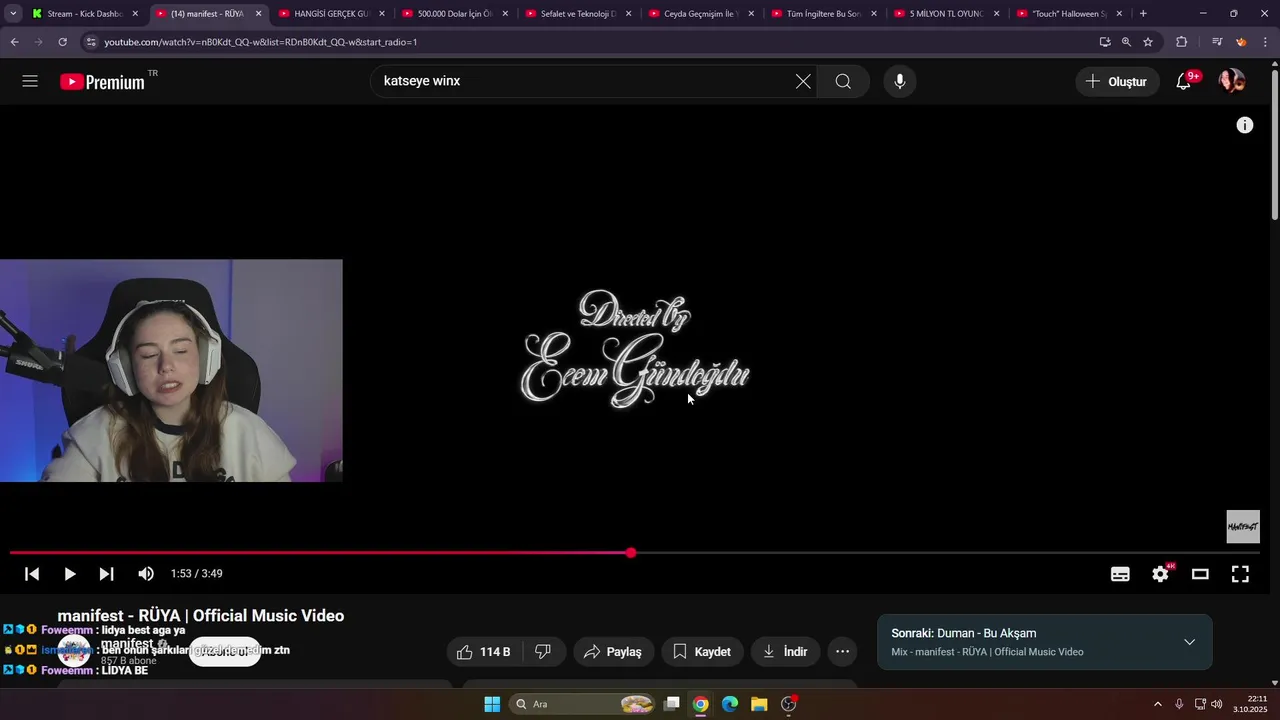Click the magnifier search button

pos(843,81)
